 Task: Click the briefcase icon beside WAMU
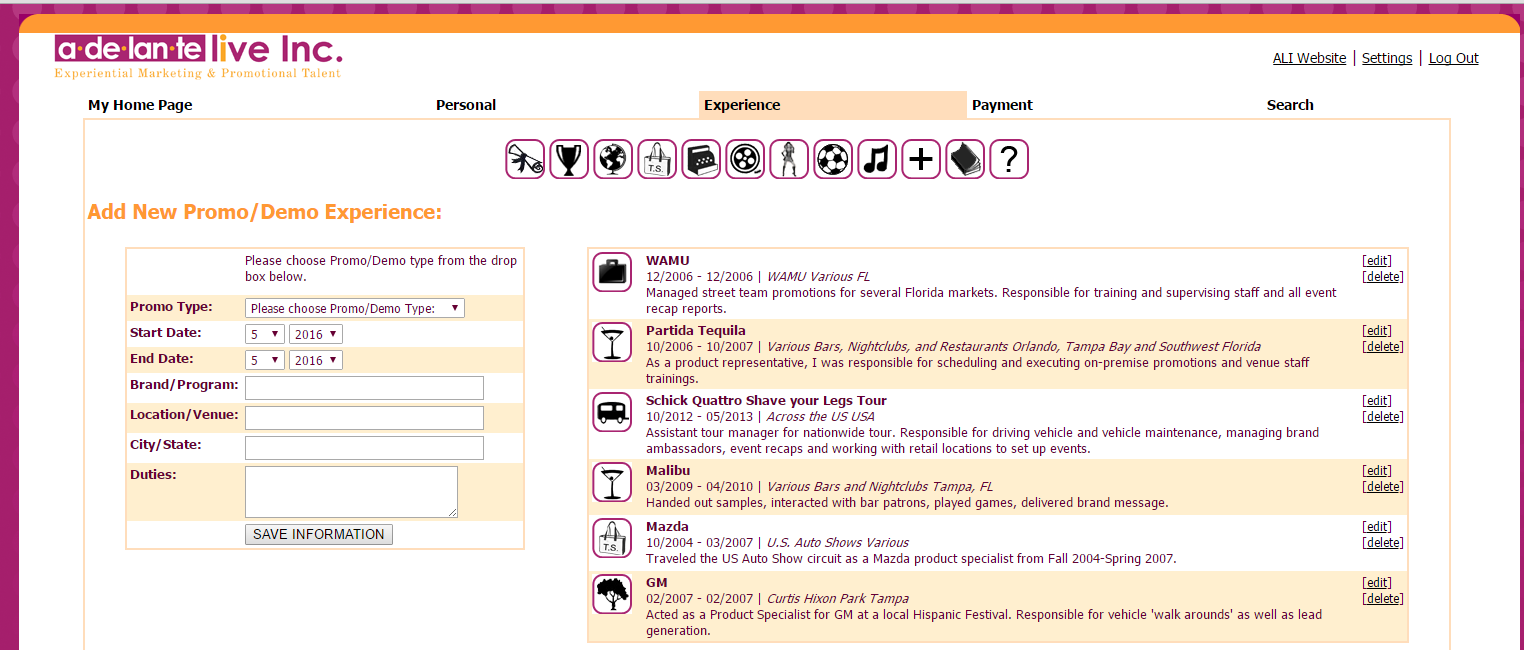(x=612, y=272)
